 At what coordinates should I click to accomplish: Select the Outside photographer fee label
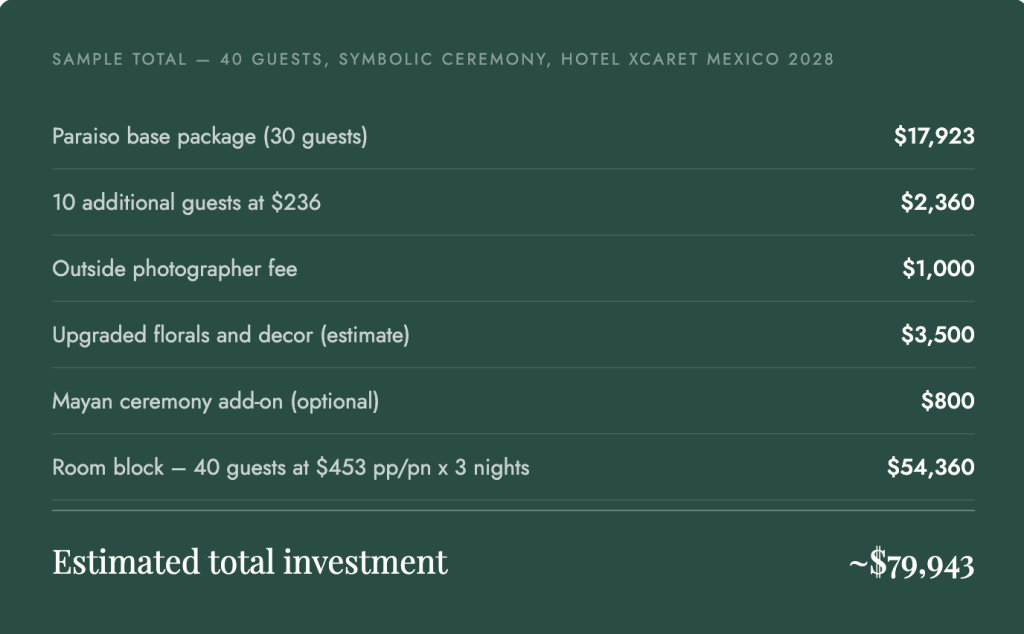point(174,269)
